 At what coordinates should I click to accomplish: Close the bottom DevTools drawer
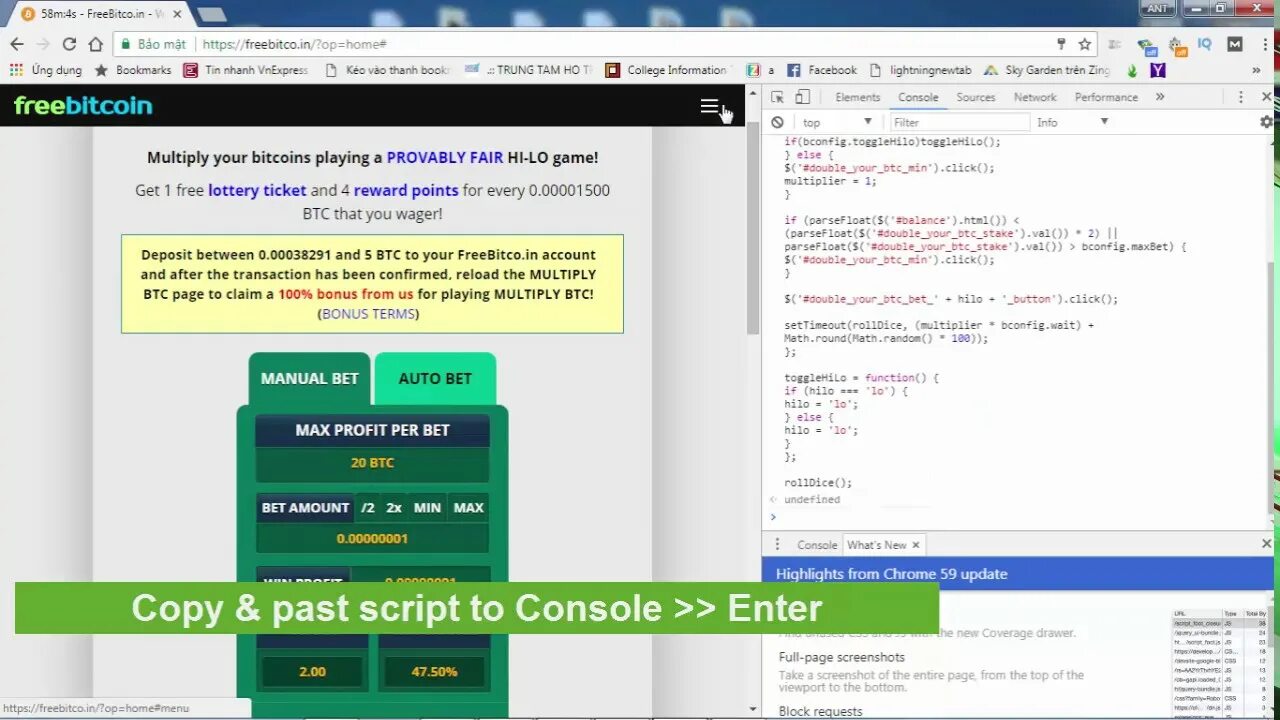tap(1266, 544)
